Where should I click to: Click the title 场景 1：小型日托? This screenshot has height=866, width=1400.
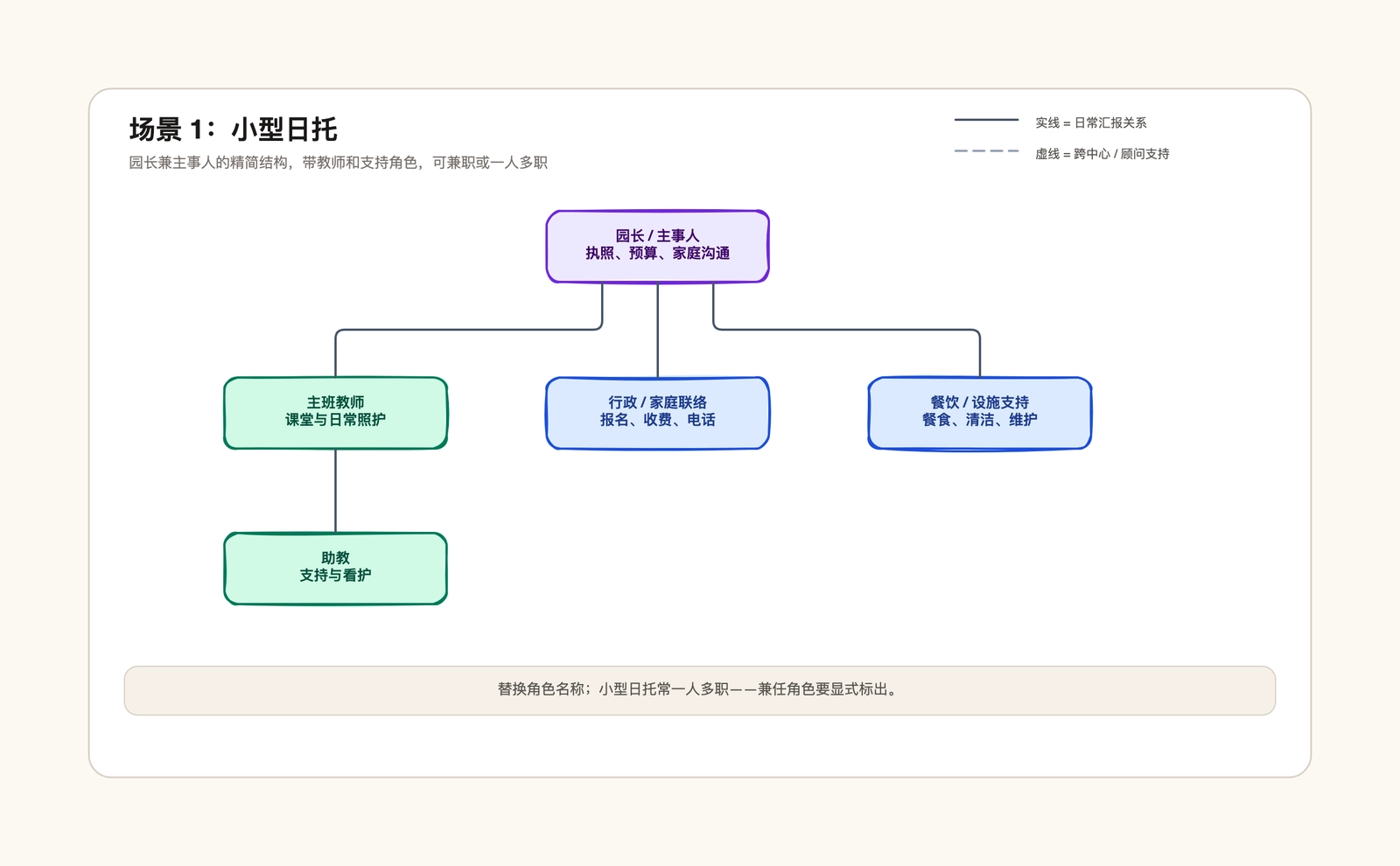pos(234,129)
